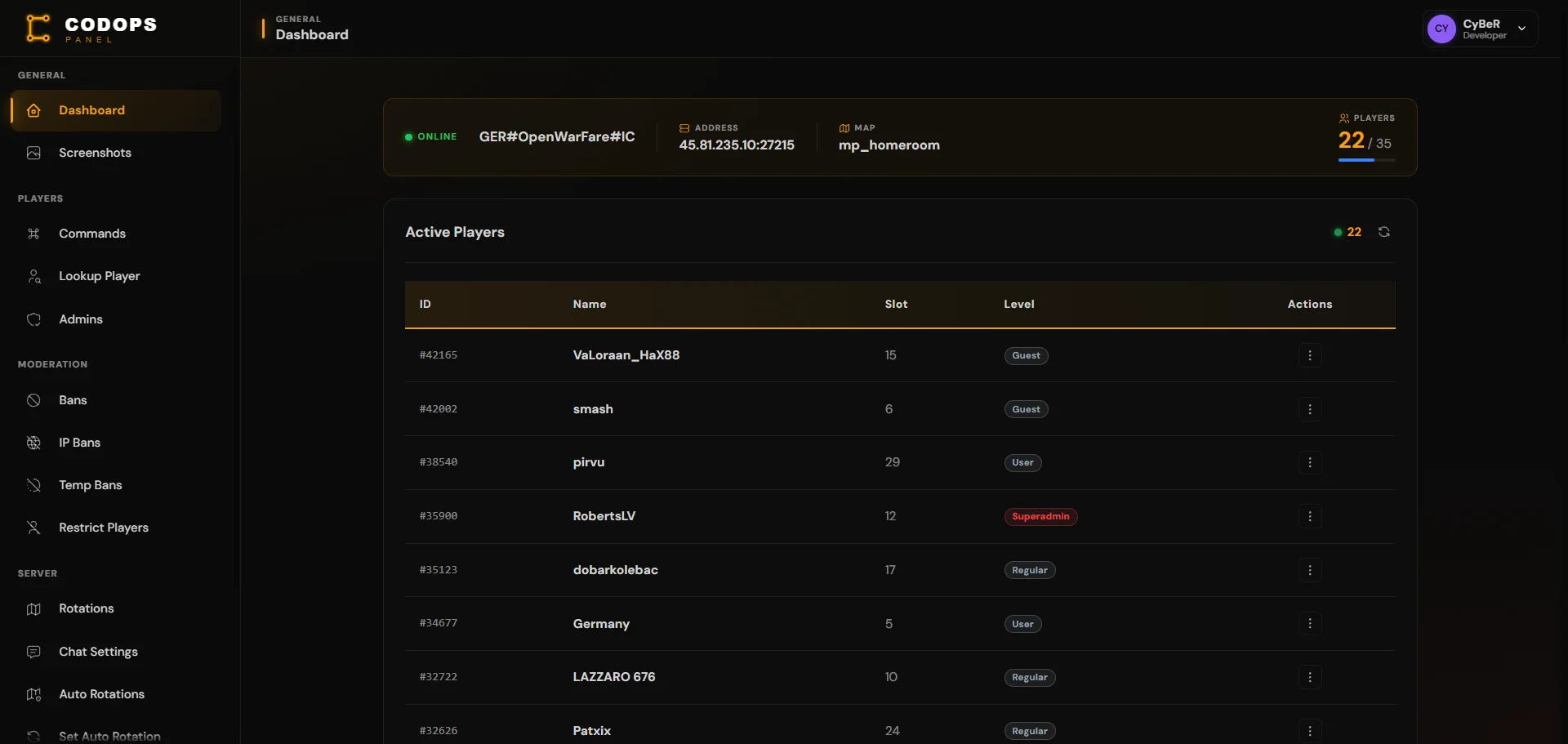Image resolution: width=1568 pixels, height=744 pixels.
Task: Expand the CyBeR user dropdown chevron
Action: click(1521, 29)
